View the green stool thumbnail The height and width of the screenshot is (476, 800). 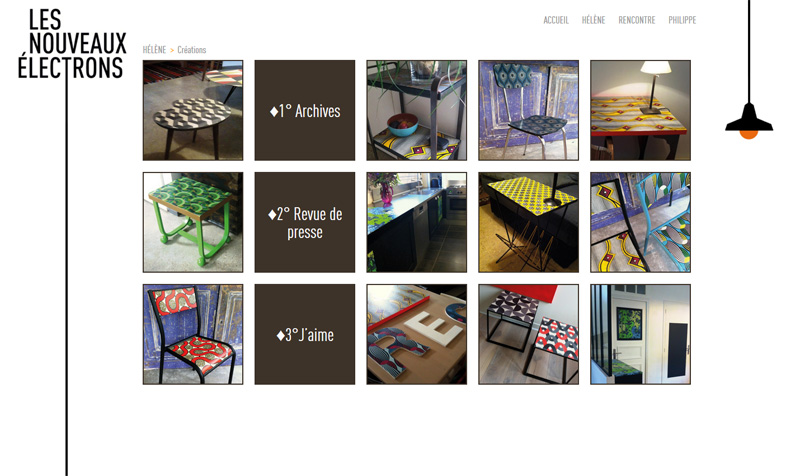[193, 222]
